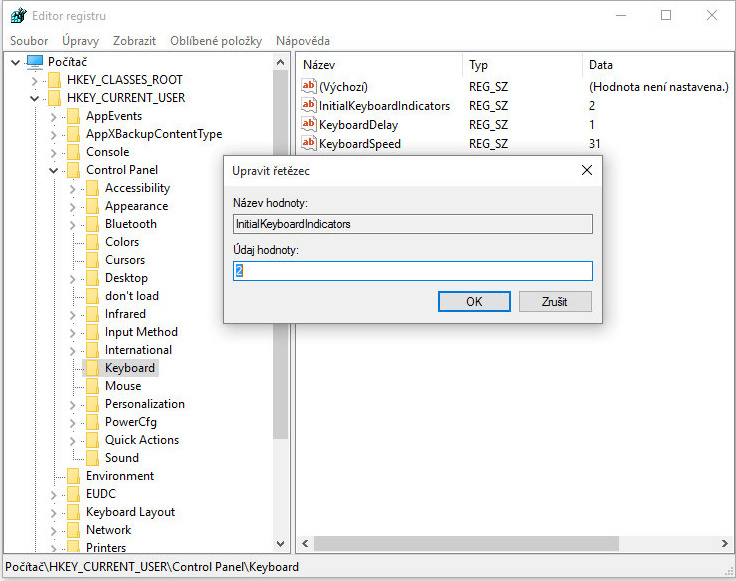Expand the Personalization subkey
This screenshot has width=736, height=581.
click(72, 405)
